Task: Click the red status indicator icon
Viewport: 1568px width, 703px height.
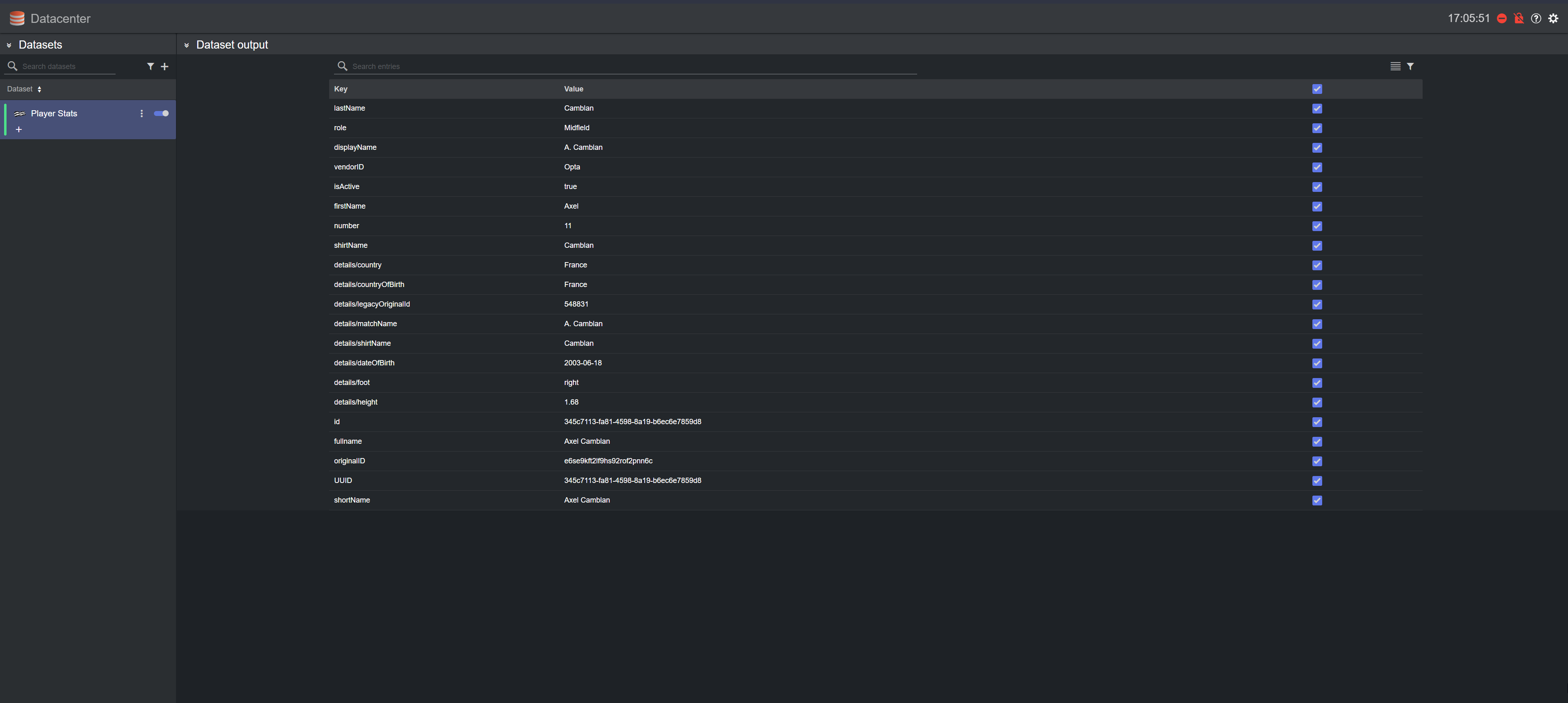Action: coord(1502,18)
